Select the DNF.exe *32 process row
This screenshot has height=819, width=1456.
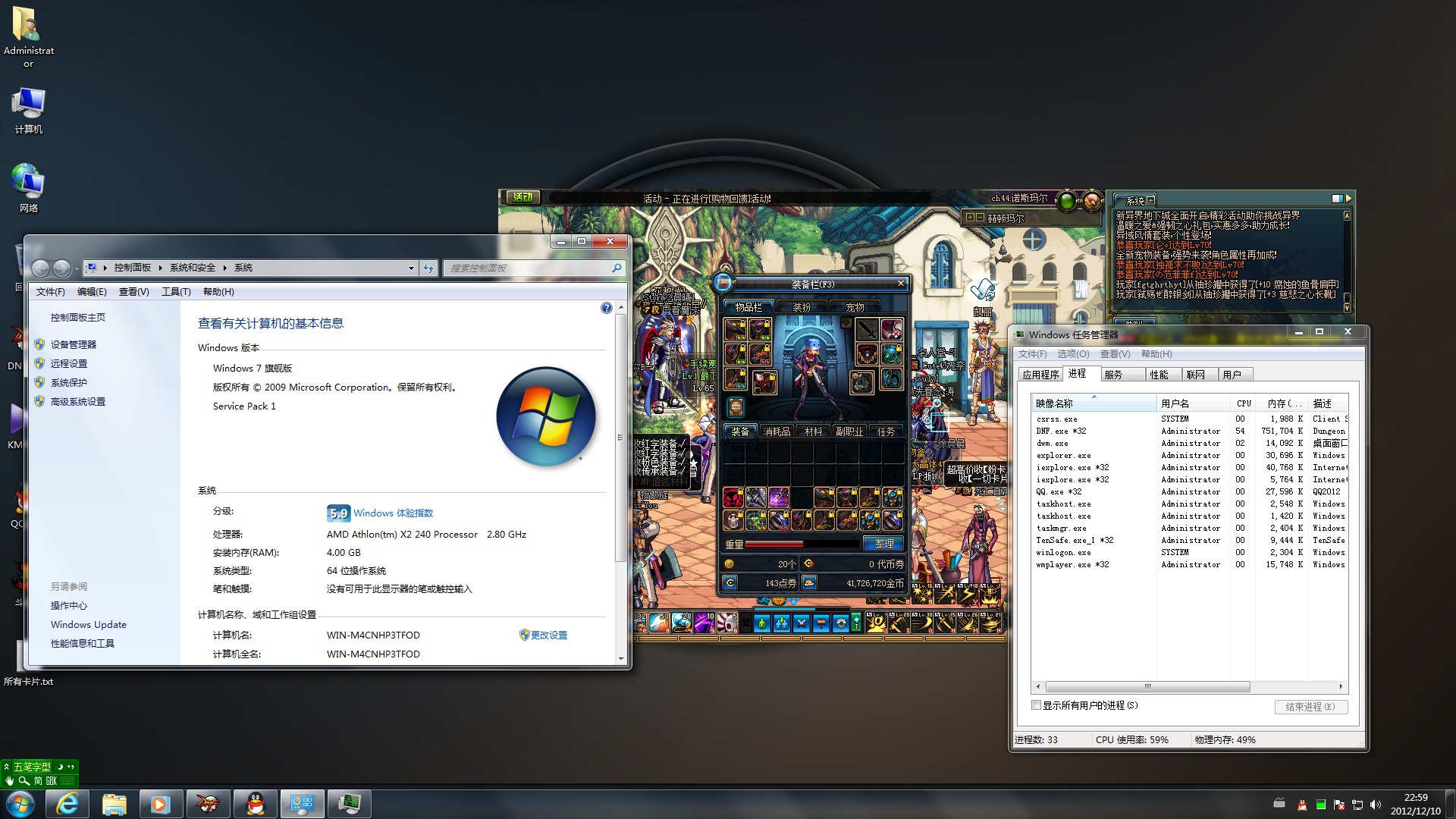pyautogui.click(x=1189, y=431)
